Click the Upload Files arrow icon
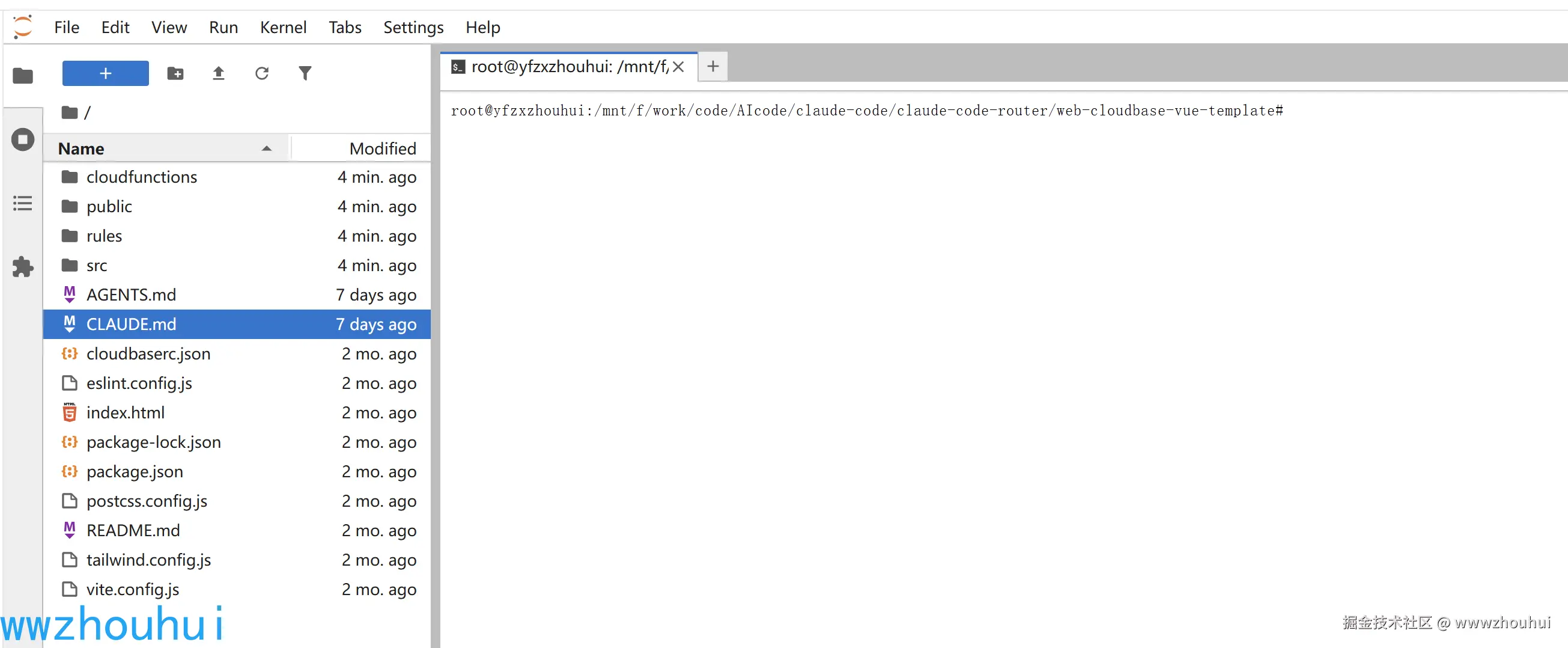 (219, 74)
